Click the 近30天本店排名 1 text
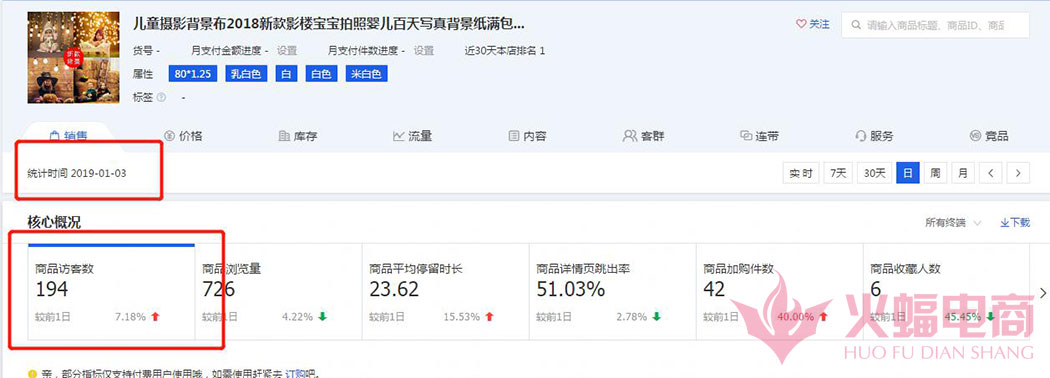 coord(505,50)
